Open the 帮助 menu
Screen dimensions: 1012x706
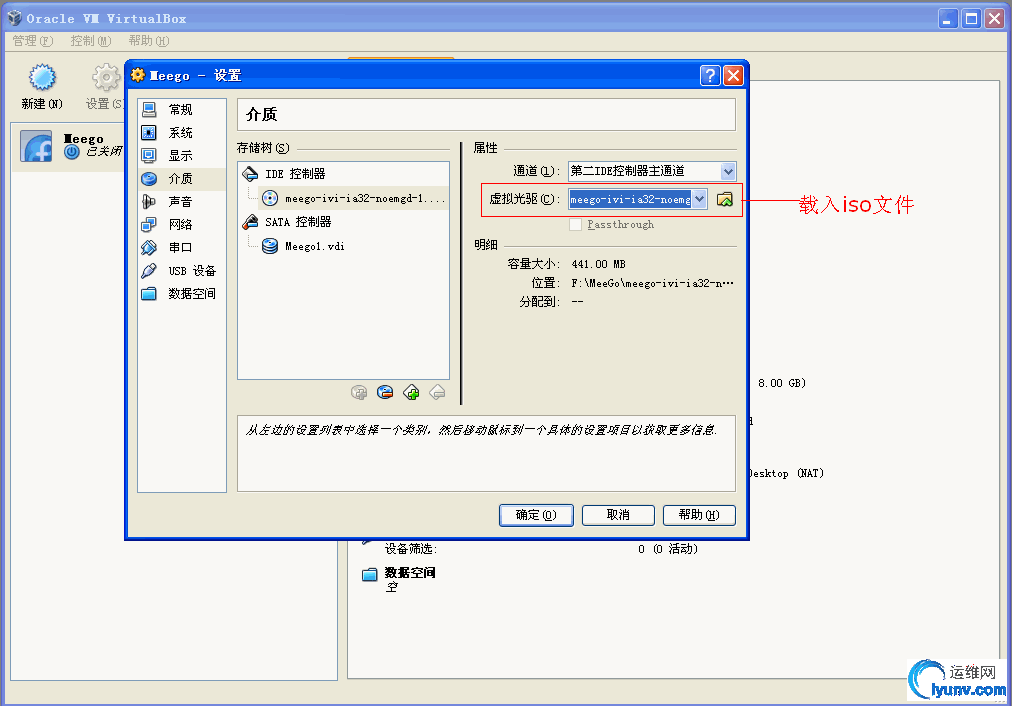[148, 41]
